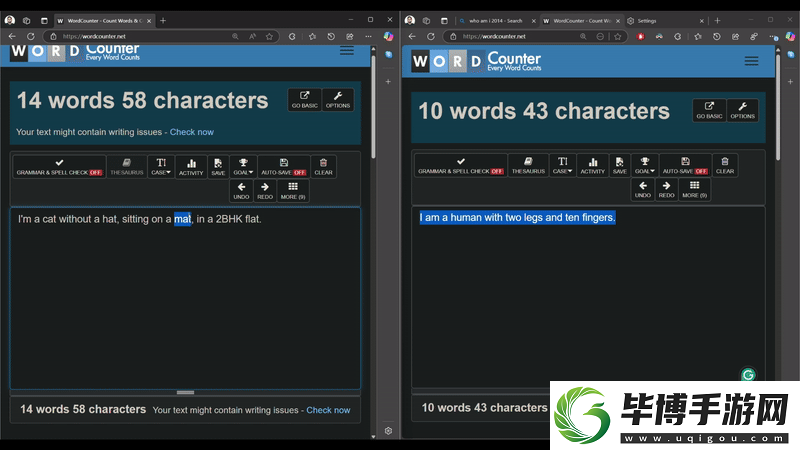Click Redo in the right window
The width and height of the screenshot is (800, 450).
click(666, 189)
